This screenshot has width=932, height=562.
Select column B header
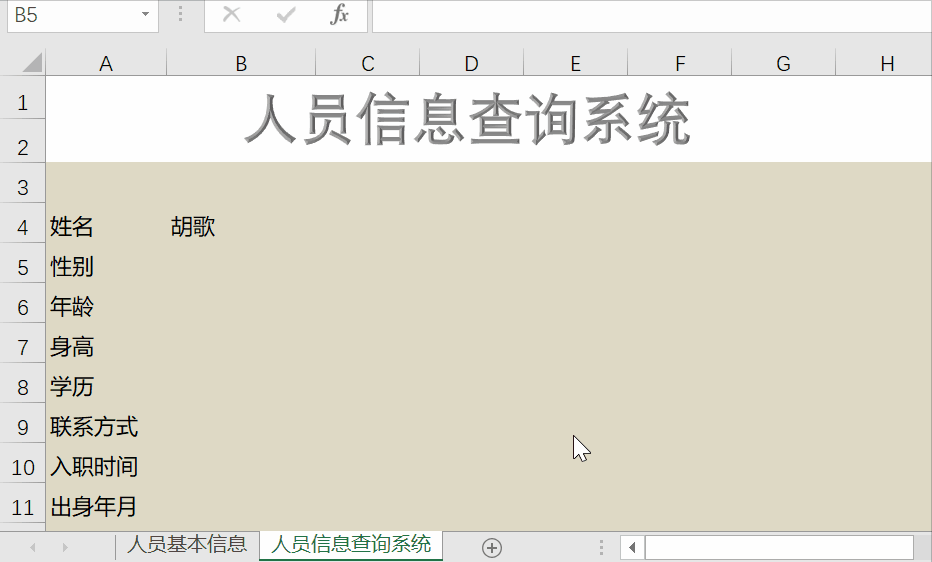click(x=241, y=63)
